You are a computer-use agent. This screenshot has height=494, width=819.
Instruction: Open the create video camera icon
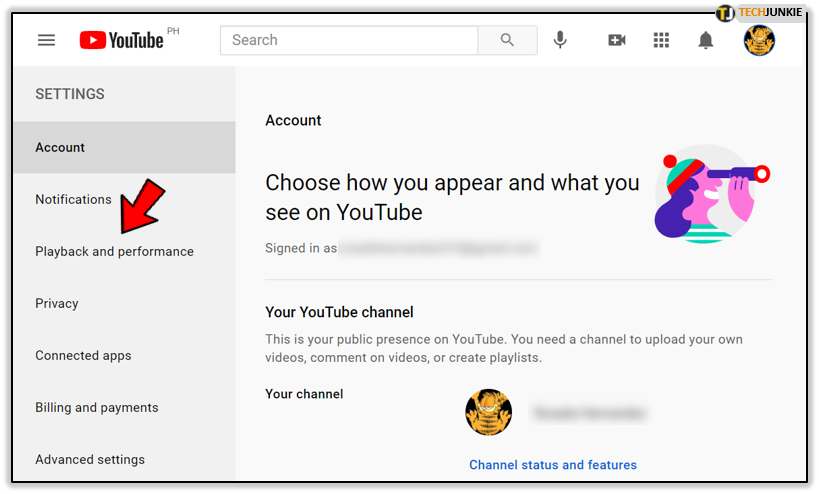(x=617, y=40)
